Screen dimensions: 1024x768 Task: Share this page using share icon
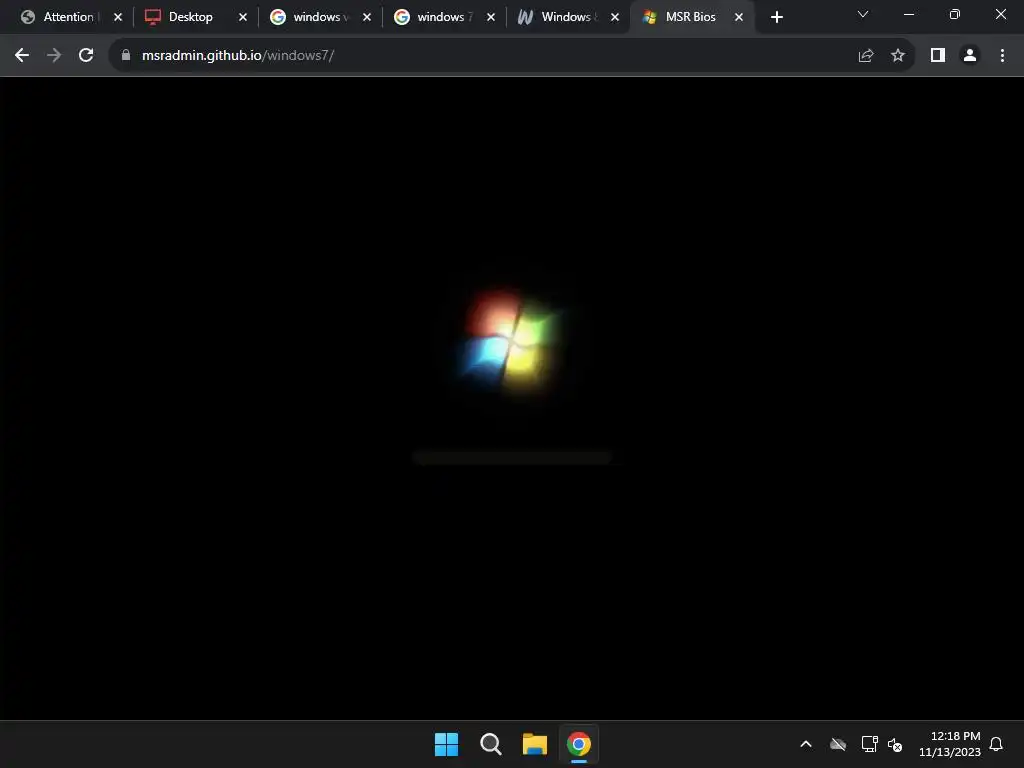(866, 56)
